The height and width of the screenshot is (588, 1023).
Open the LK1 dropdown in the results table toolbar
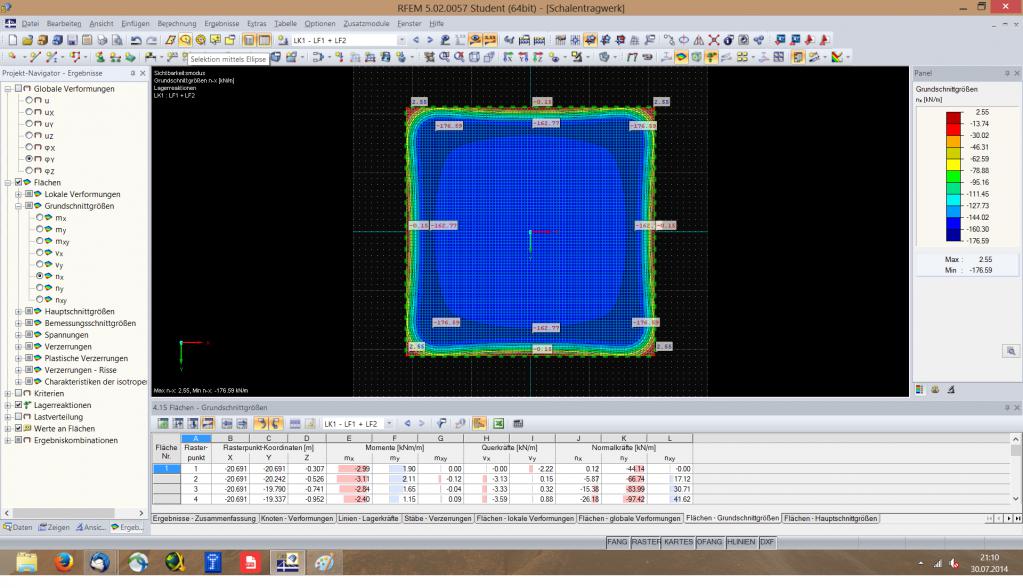pos(389,424)
